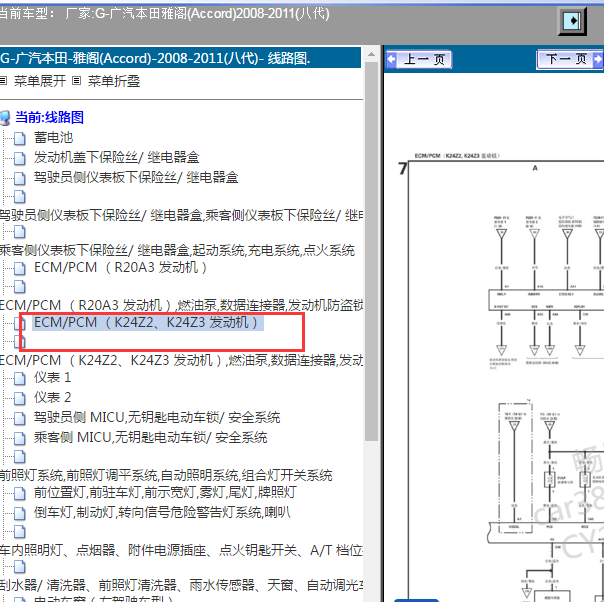The image size is (604, 602).
Task: Open ECM/PCM（K24Z2、K24Z3 发动机）,燃油泵,数据连接器 entry
Action: pos(181,360)
